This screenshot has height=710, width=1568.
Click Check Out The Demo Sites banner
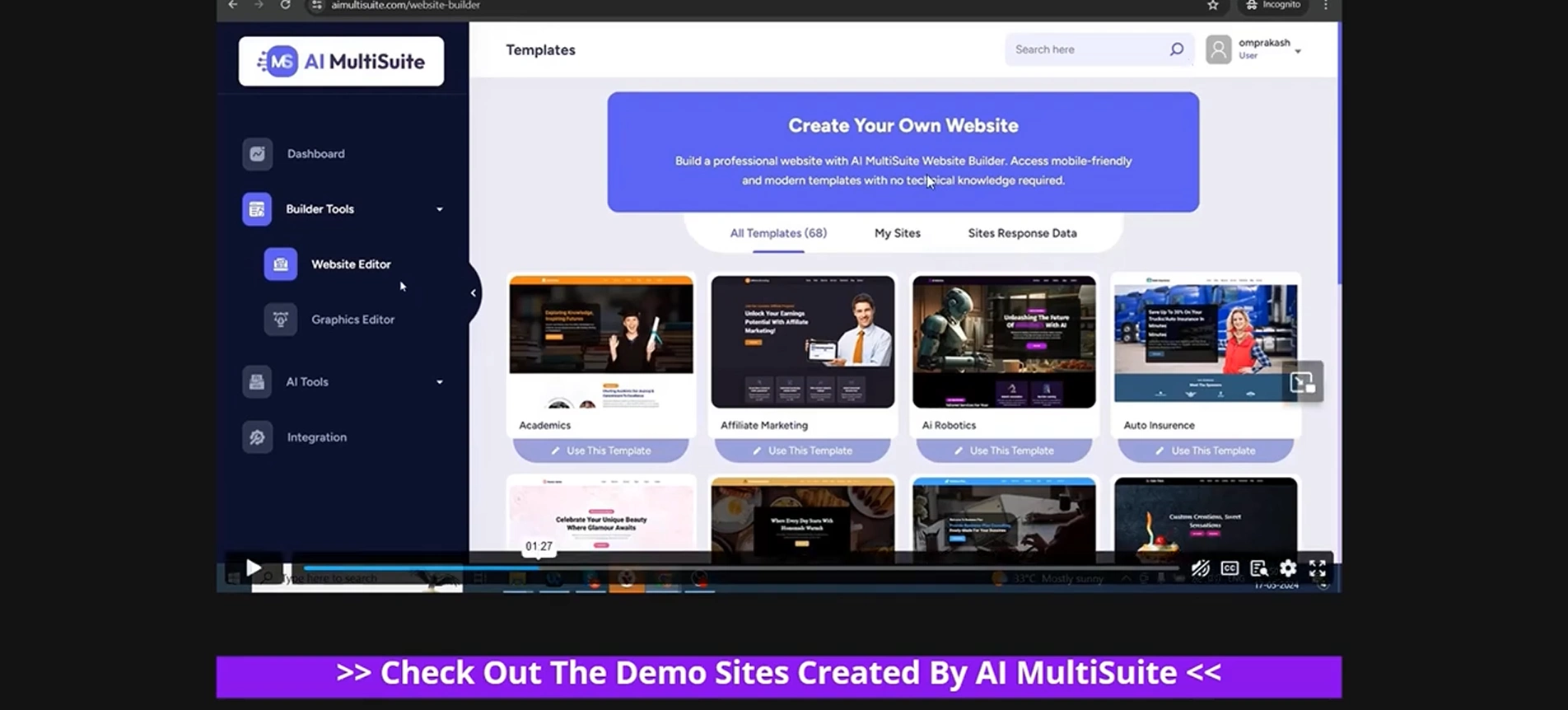point(779,677)
